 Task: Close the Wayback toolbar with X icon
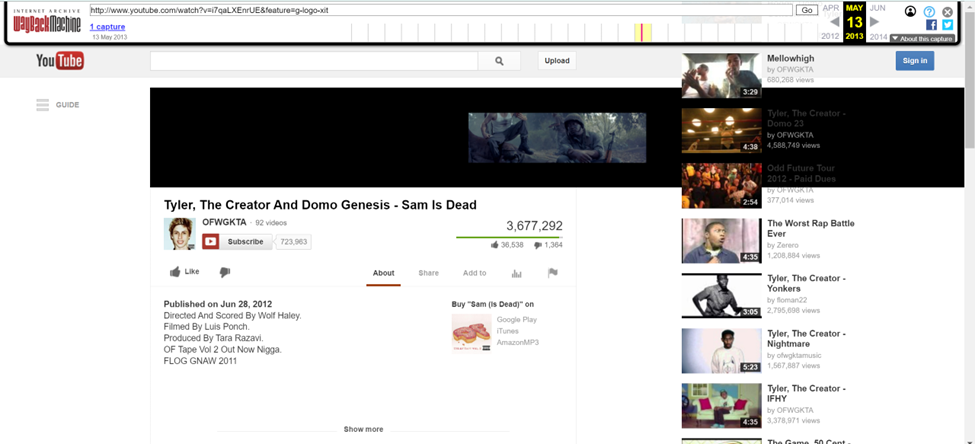(948, 11)
